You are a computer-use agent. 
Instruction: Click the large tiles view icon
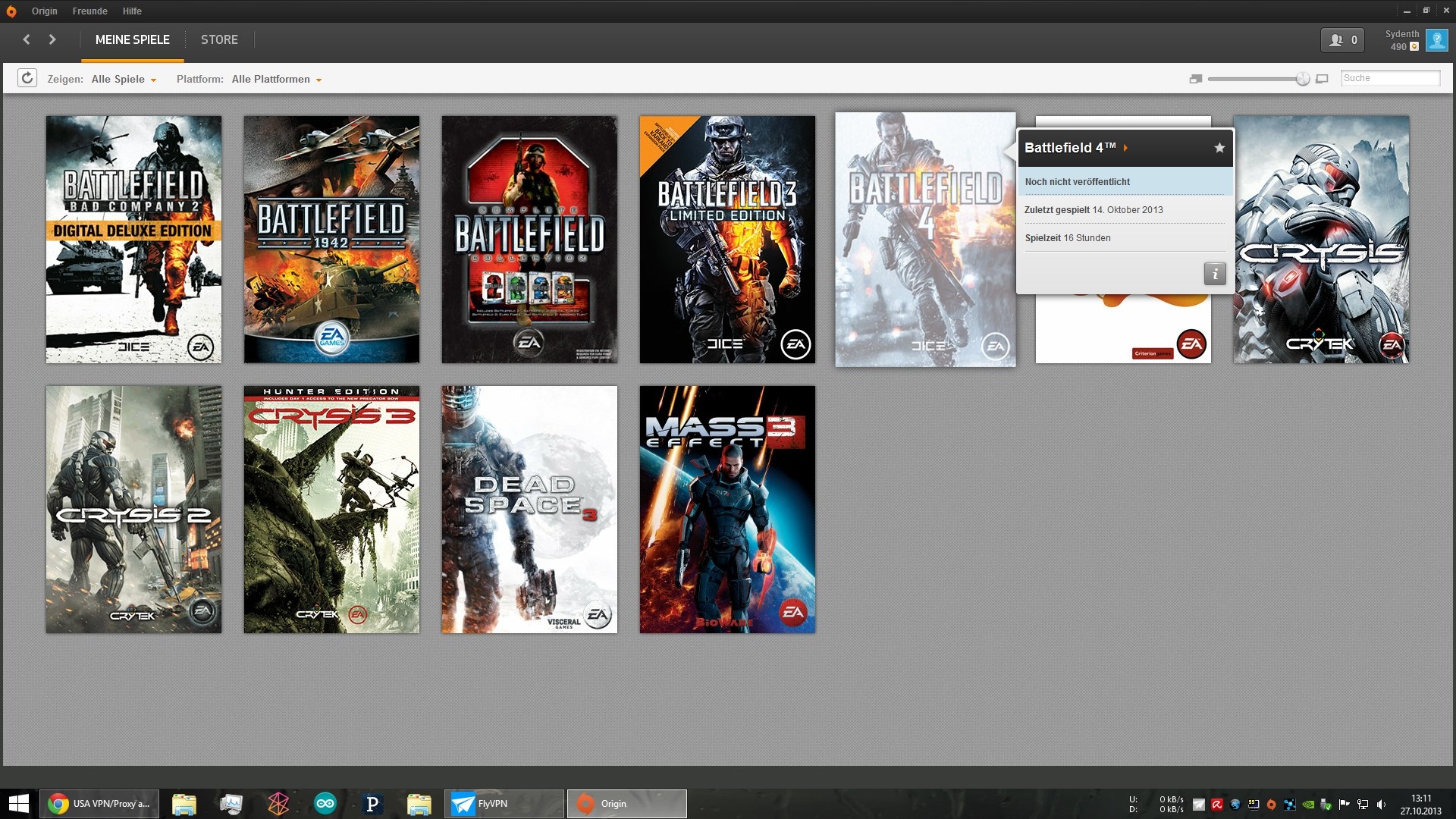(1322, 79)
